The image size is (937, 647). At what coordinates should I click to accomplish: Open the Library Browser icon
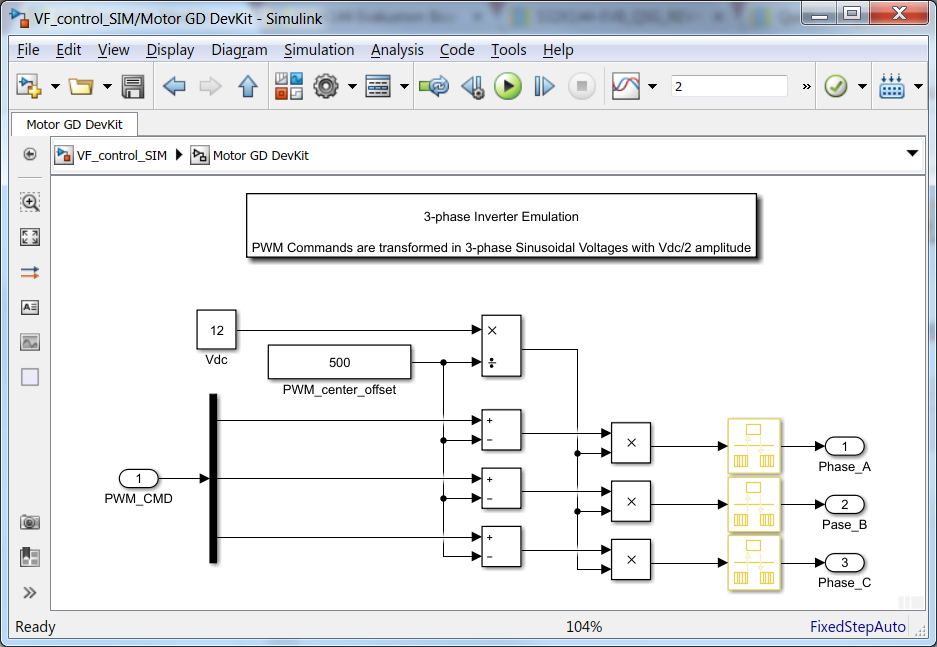click(x=289, y=86)
